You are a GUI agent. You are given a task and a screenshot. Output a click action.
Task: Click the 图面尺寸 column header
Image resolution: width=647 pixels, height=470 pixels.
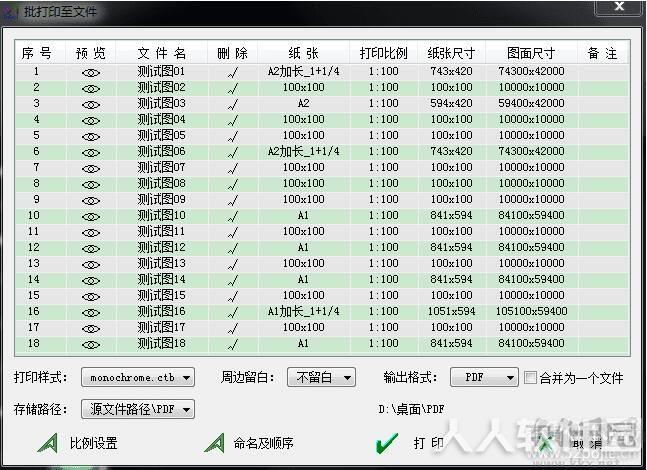click(531, 53)
